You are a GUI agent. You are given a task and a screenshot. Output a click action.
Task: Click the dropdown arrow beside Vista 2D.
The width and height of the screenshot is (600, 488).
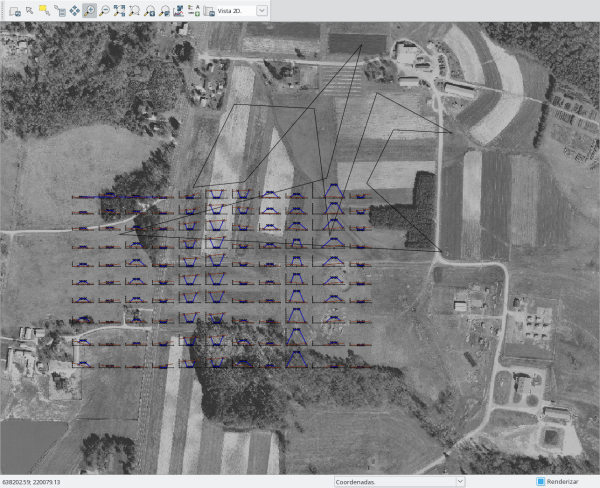pyautogui.click(x=262, y=10)
